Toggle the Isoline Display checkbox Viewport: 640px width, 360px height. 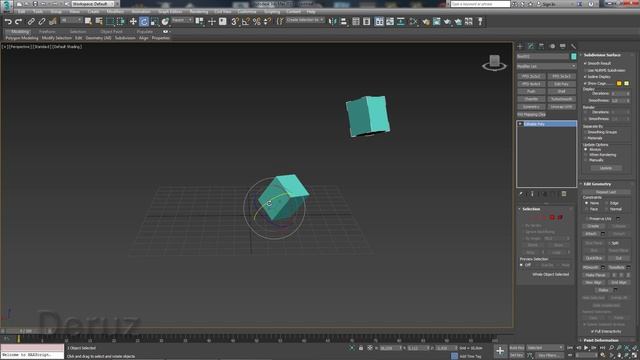[585, 77]
